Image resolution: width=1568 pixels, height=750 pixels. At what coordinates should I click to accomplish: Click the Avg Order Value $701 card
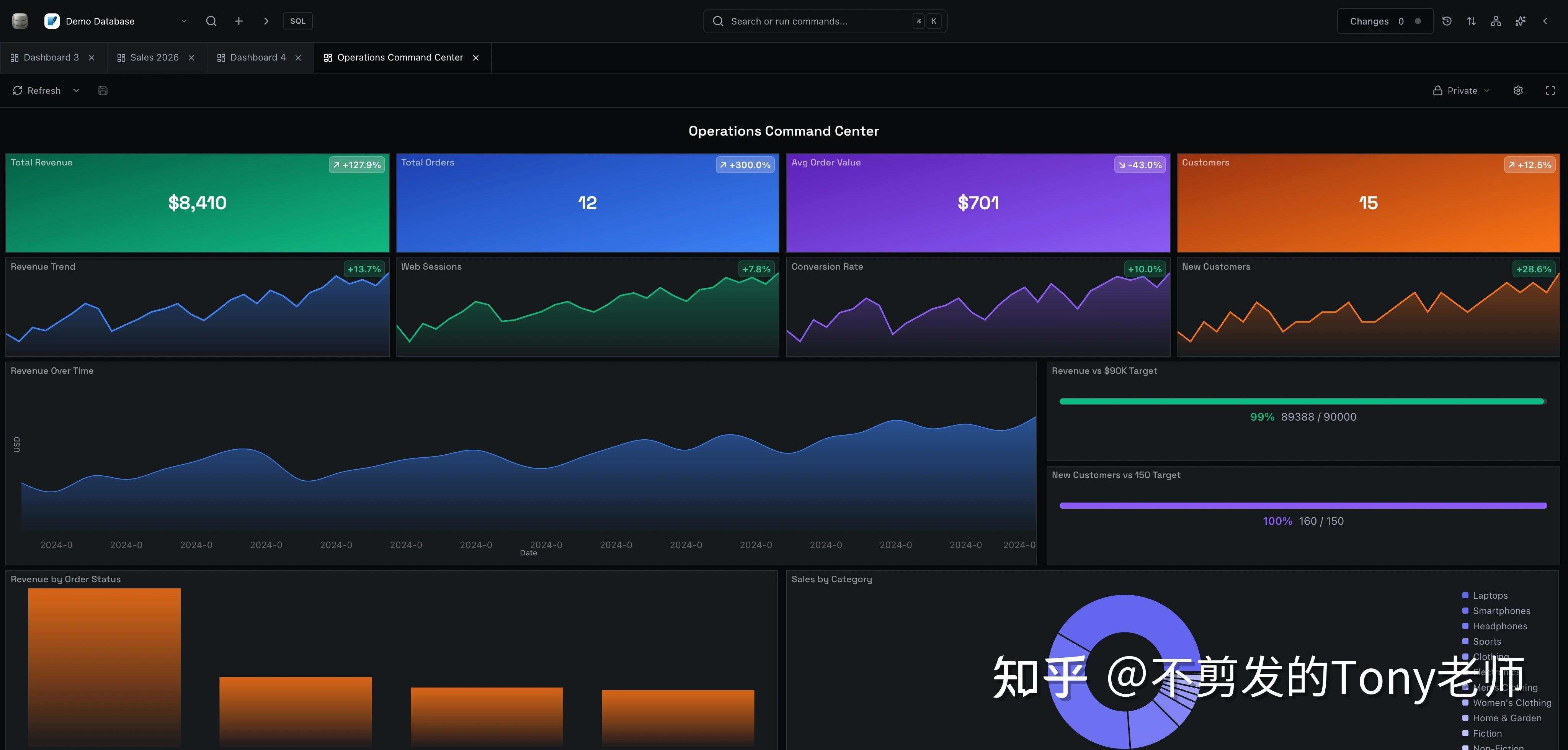pyautogui.click(x=978, y=203)
